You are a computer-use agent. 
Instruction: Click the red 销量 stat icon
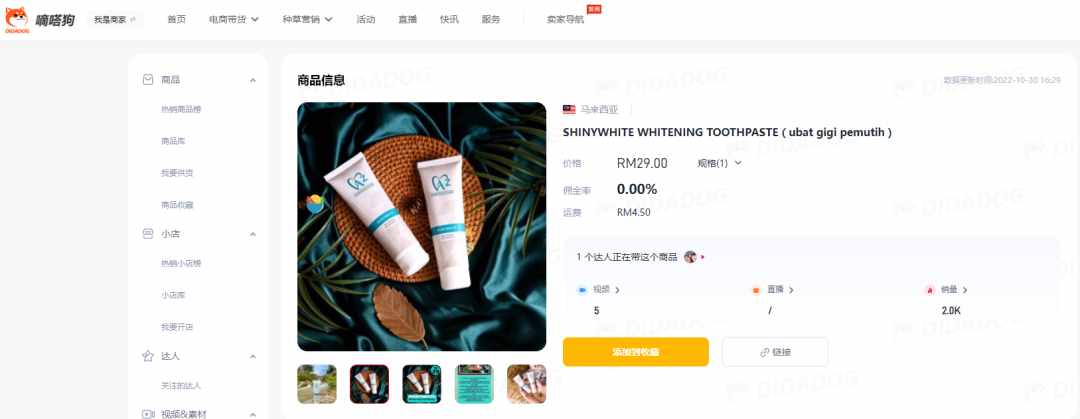coord(929,290)
